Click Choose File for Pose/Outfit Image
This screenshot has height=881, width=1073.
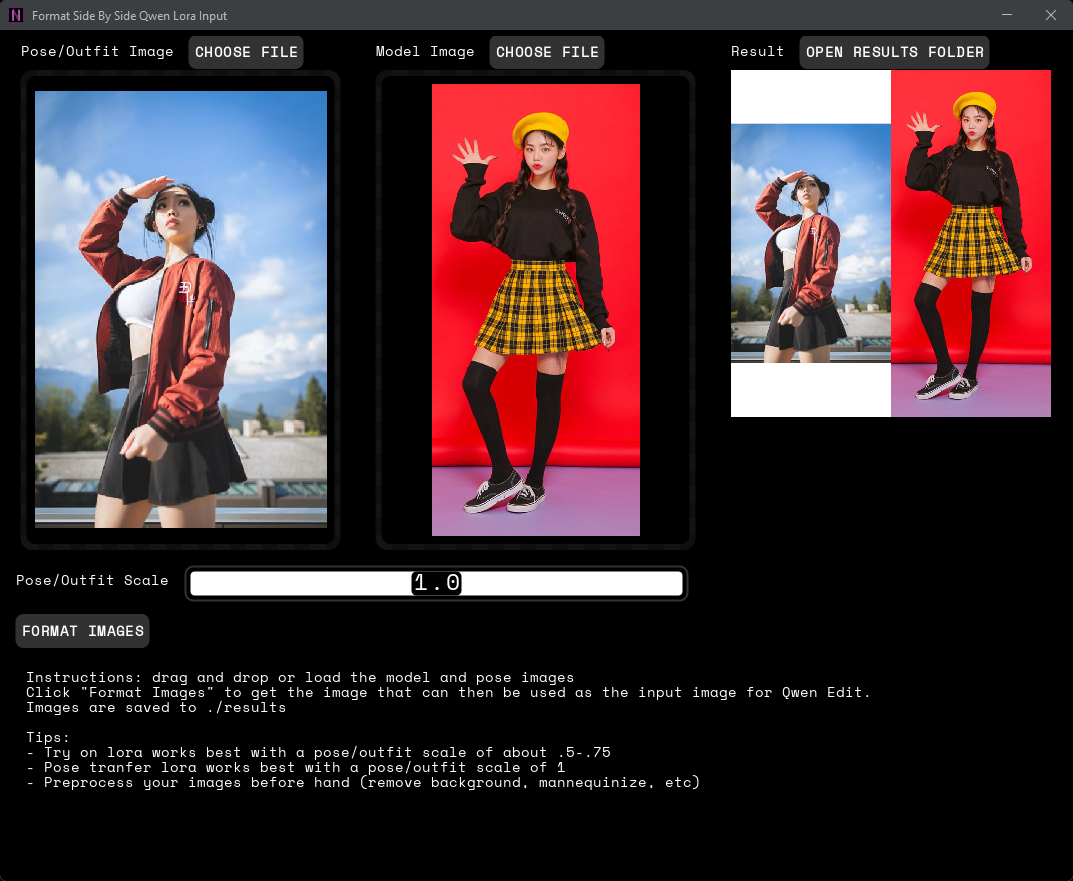(246, 52)
